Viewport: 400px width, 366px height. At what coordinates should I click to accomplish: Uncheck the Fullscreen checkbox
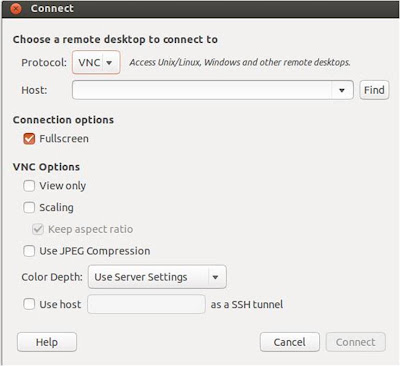pyautogui.click(x=29, y=139)
